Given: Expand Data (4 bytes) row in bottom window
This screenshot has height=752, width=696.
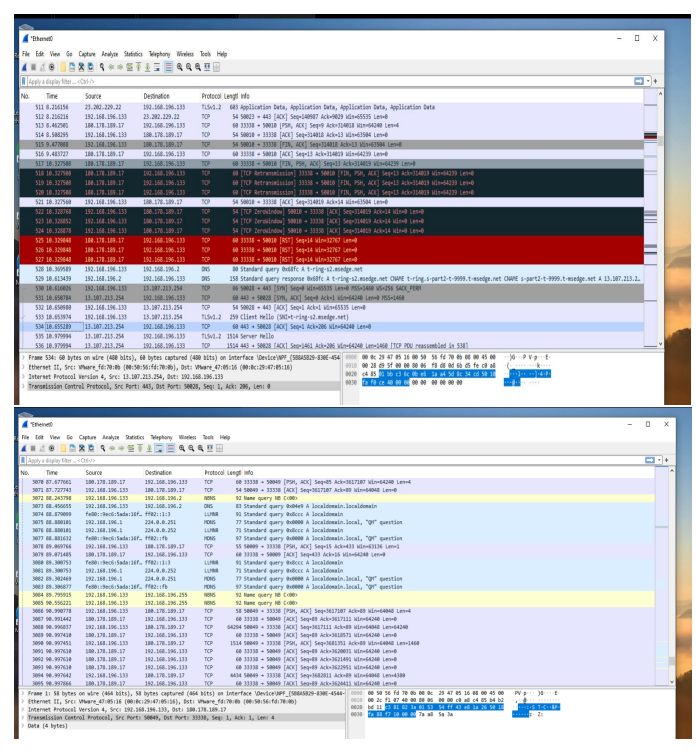Looking at the screenshot, I should click(23, 726).
